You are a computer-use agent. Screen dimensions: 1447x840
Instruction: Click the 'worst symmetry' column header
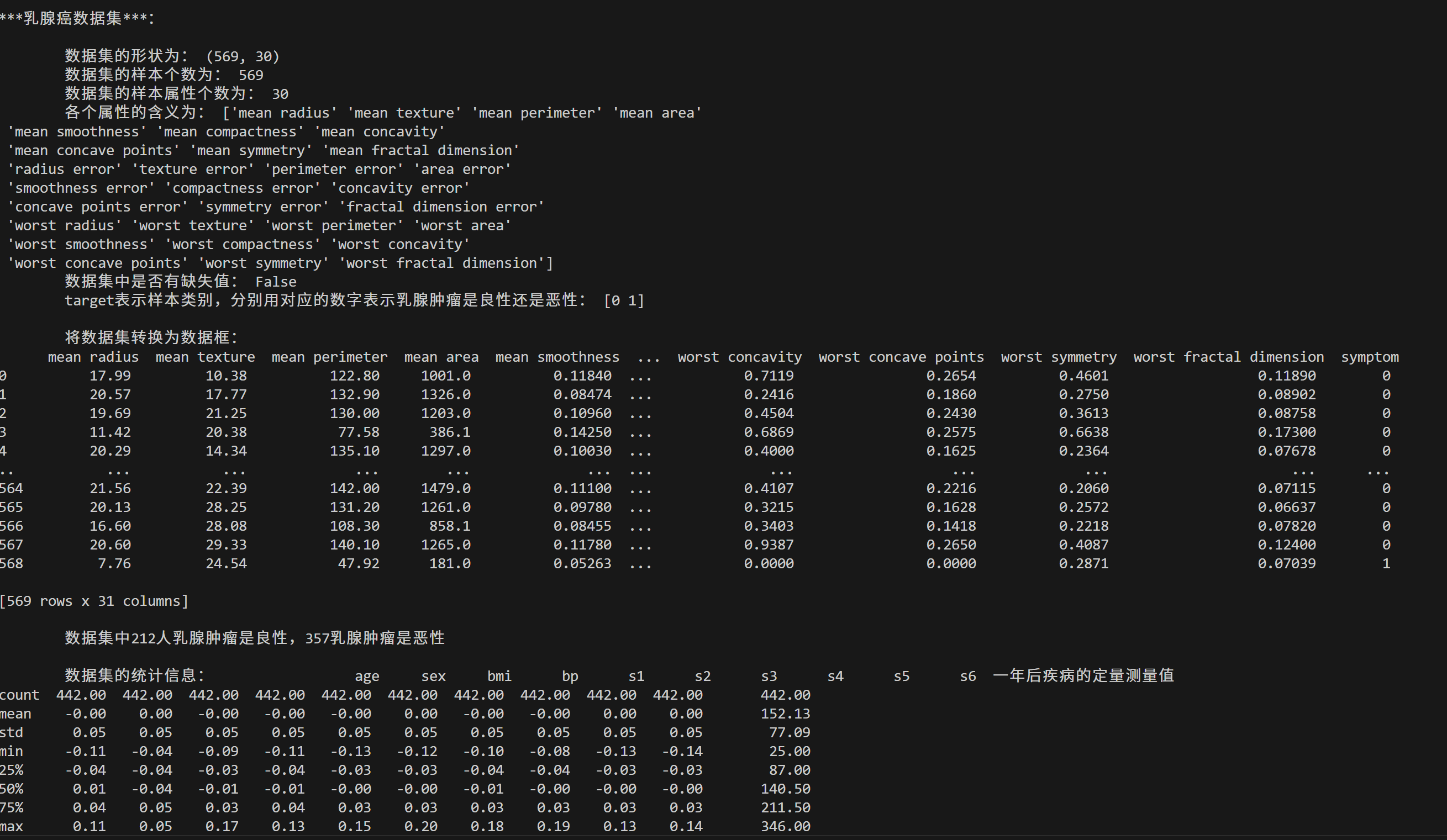1058,357
